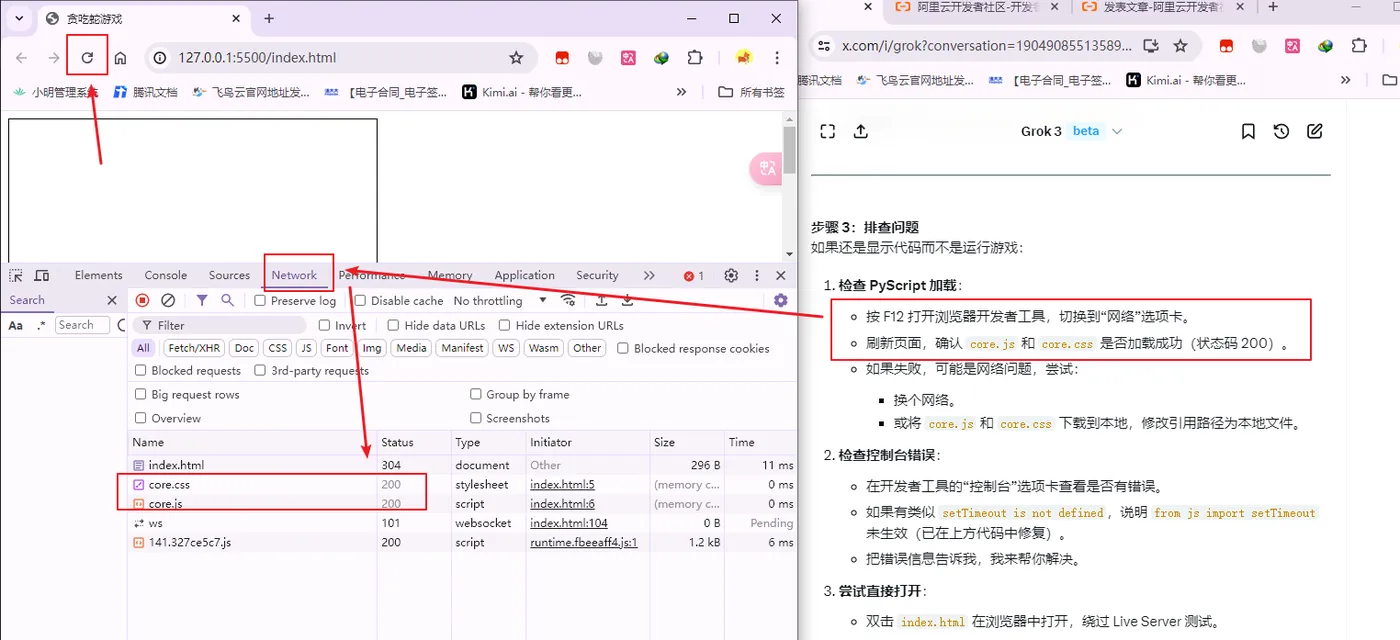Expand more DevTools tabs chevron
This screenshot has width=1400, height=640.
pyautogui.click(x=649, y=275)
